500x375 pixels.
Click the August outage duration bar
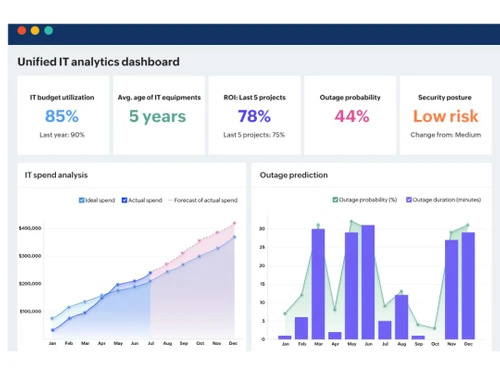click(x=401, y=317)
